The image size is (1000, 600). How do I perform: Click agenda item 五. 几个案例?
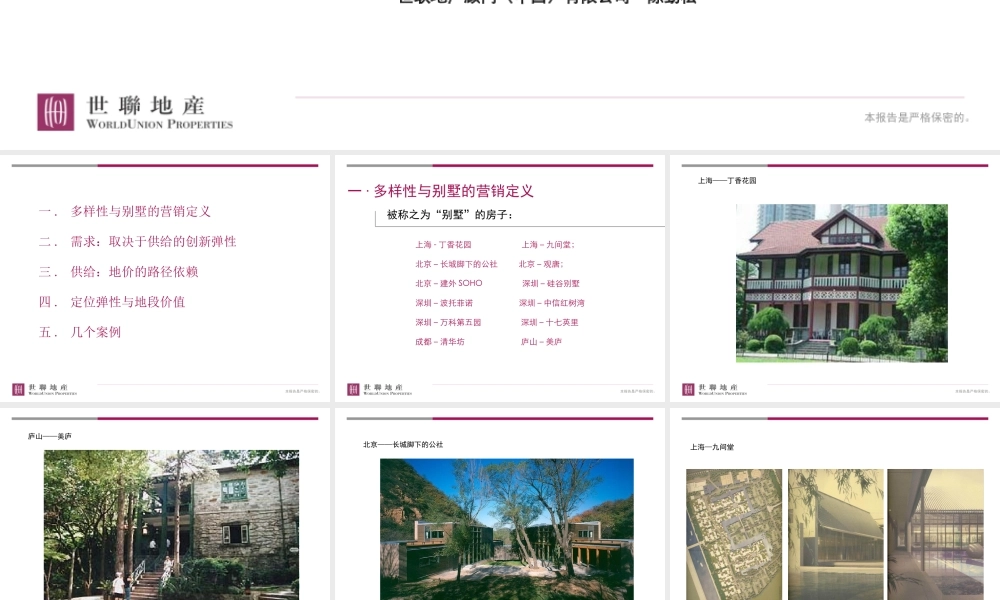[x=80, y=332]
